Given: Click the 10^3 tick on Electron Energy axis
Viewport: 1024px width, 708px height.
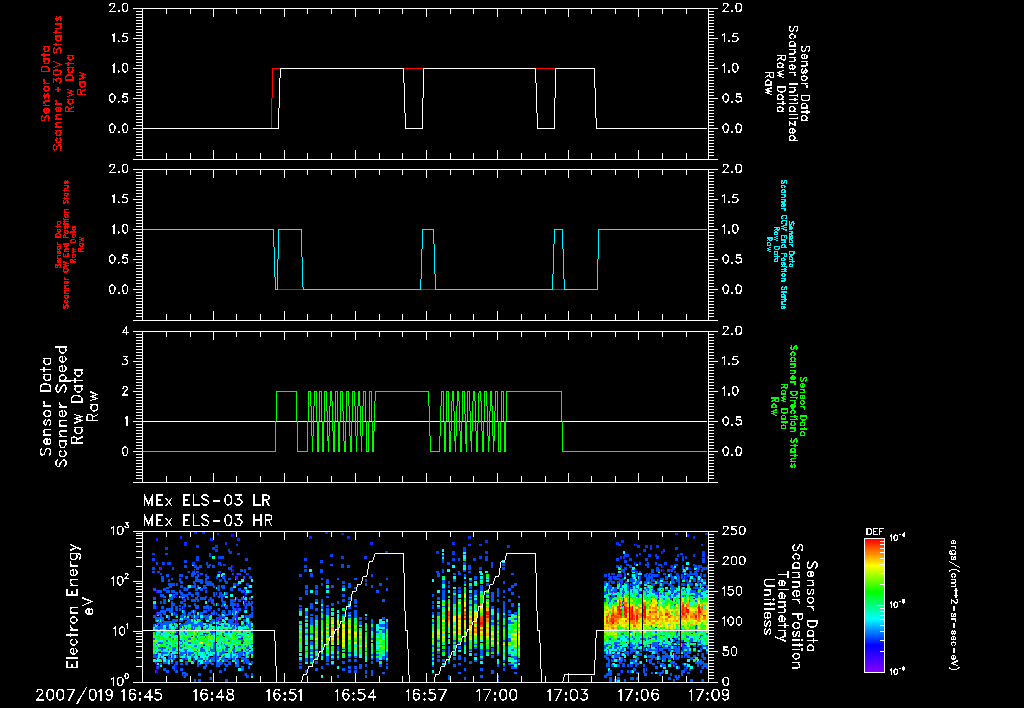Looking at the screenshot, I should tap(119, 530).
